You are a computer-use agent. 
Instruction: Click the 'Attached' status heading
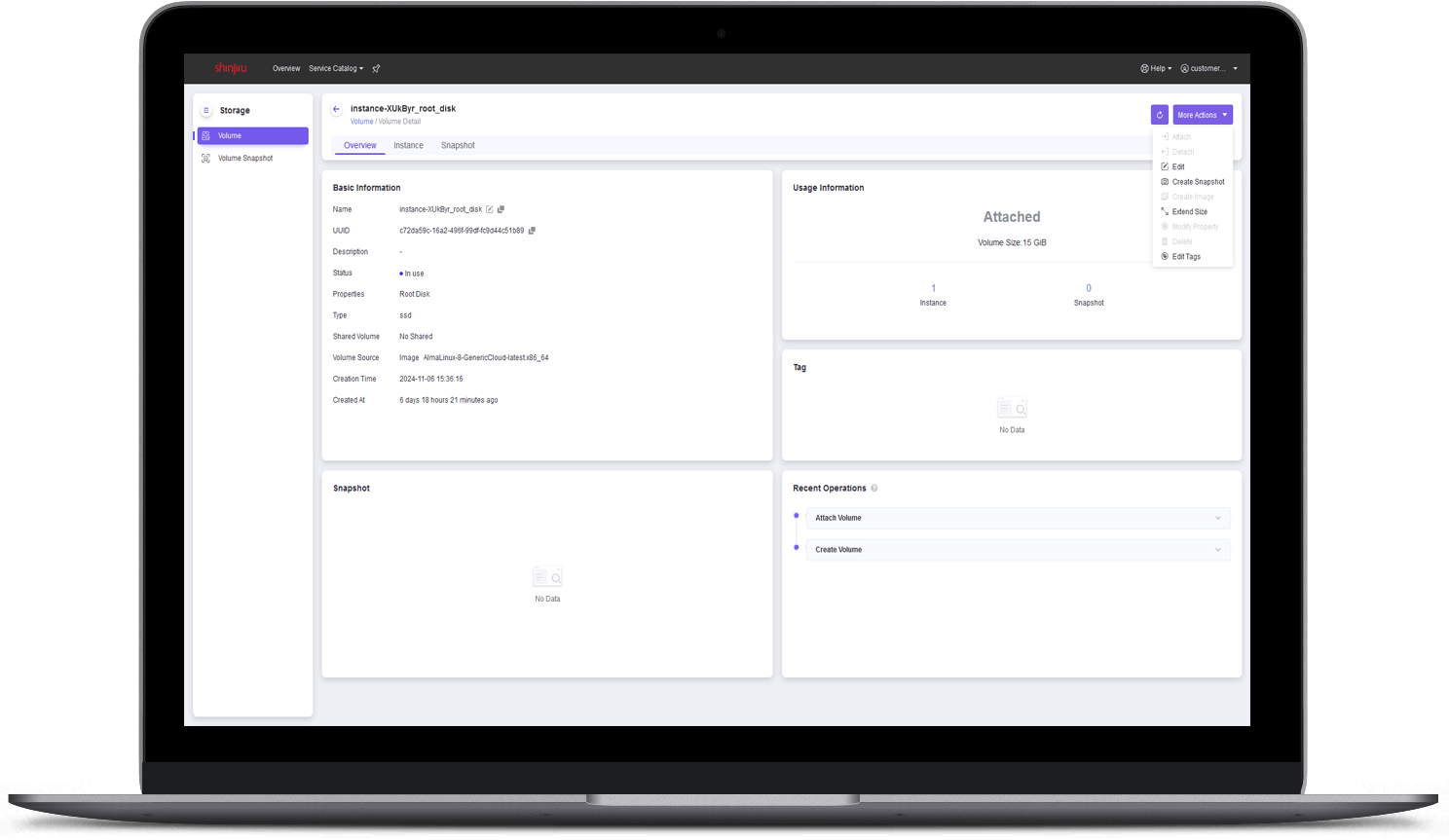pos(1012,217)
